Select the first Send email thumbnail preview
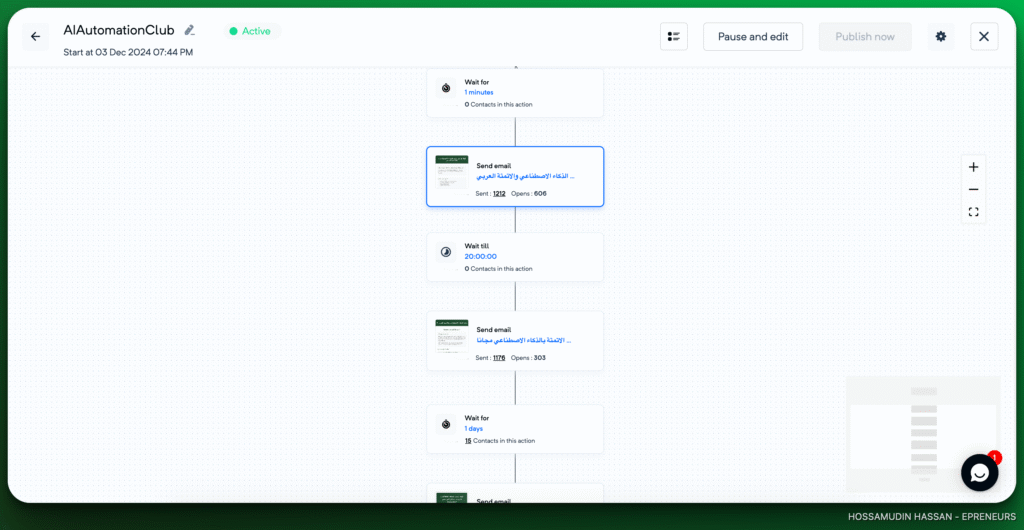 tap(451, 172)
